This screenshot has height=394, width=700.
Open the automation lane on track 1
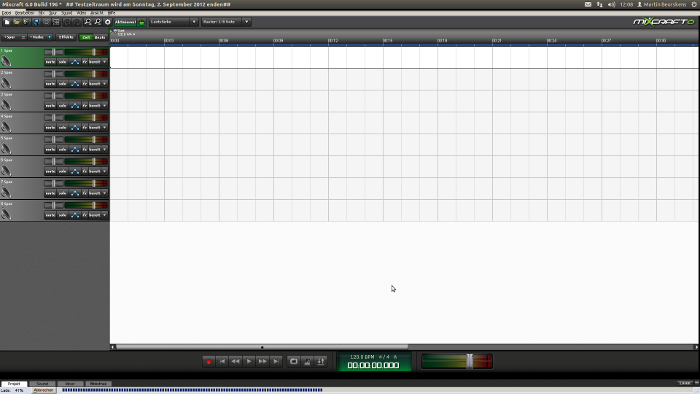[75, 62]
